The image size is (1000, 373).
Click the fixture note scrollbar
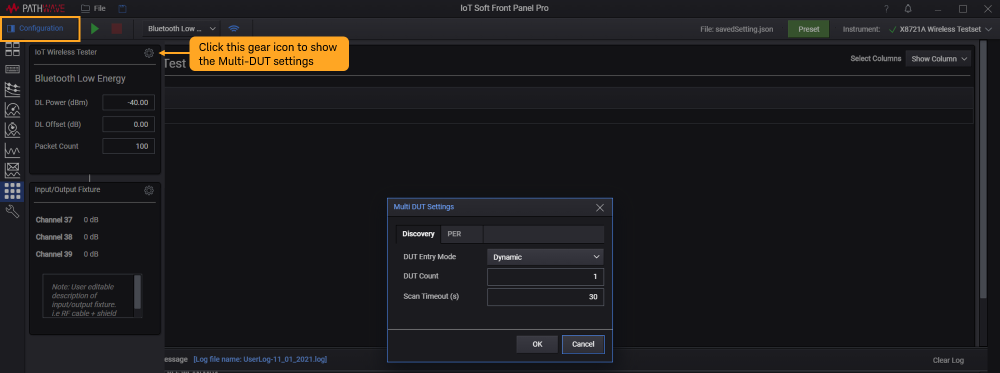tap(138, 291)
